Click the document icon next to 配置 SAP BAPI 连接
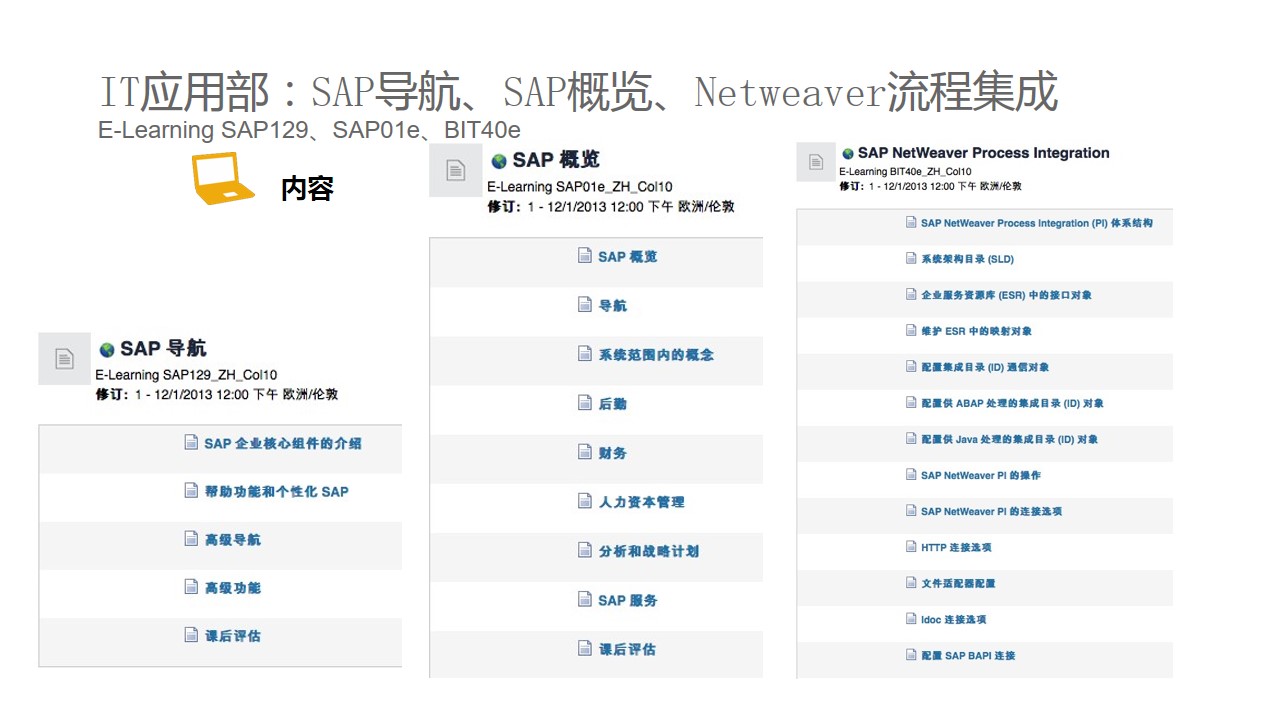Screen dimensions: 1280x720 click(911, 654)
